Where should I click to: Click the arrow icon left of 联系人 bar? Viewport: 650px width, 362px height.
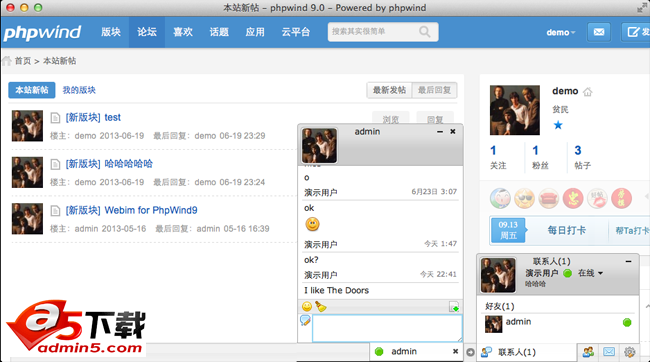[x=470, y=352]
